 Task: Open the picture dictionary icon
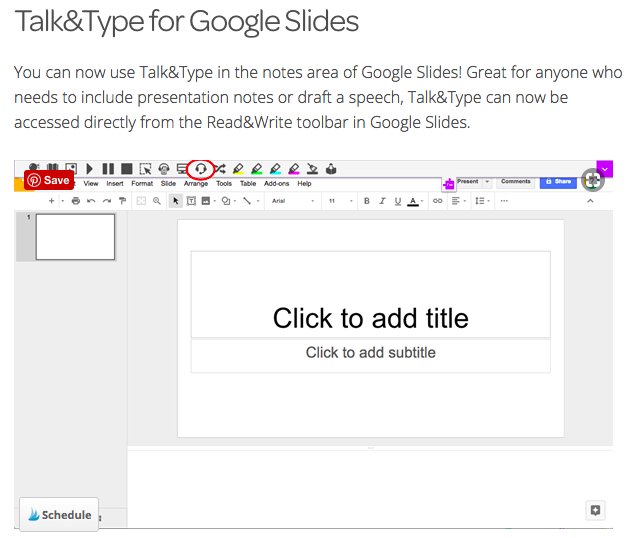pyautogui.click(x=71, y=168)
